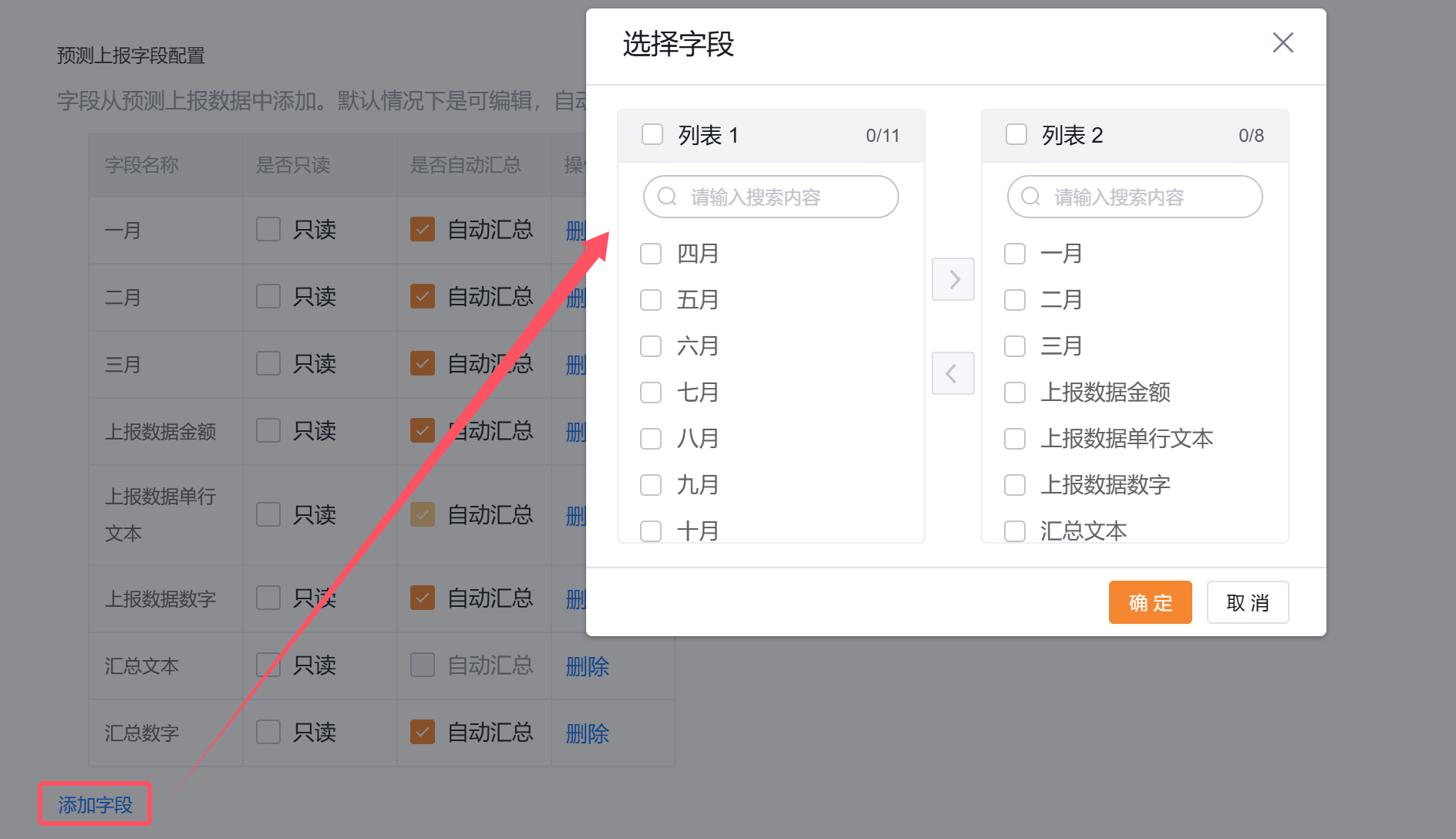Click the move-right arrow transfer button

point(953,279)
